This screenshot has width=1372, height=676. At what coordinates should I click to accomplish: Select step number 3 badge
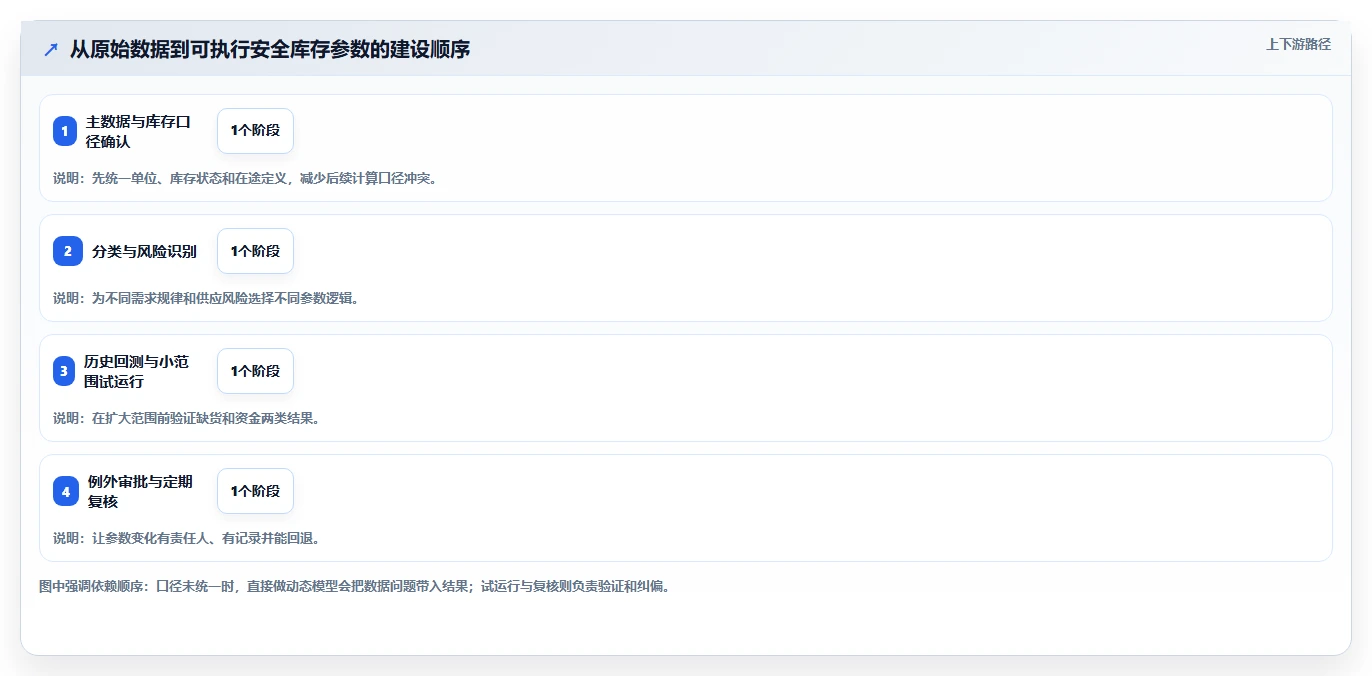(x=64, y=371)
